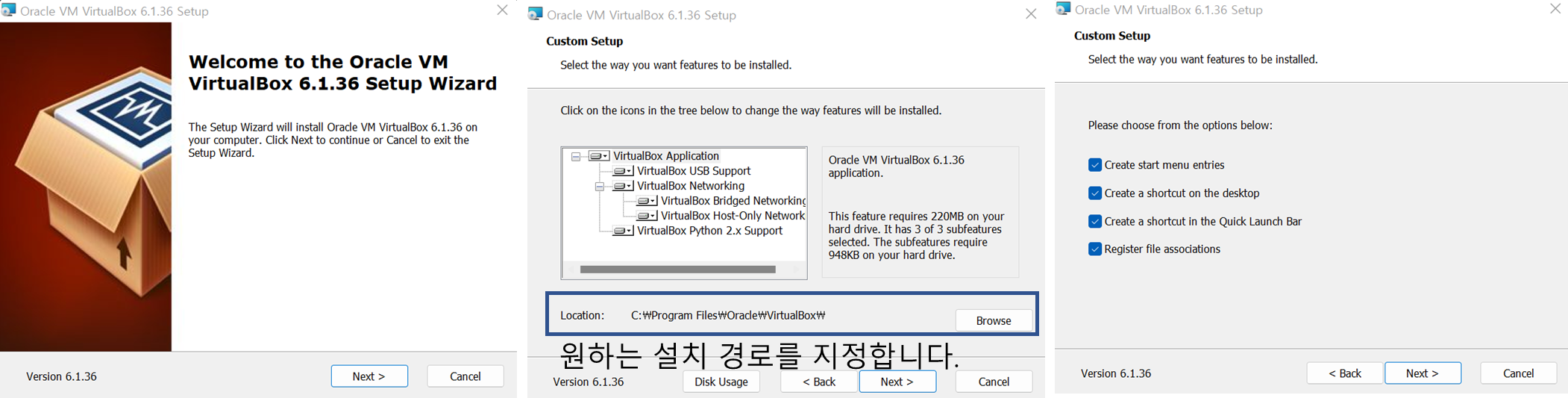Click the feature tree scrollbar left arrow

point(571,270)
